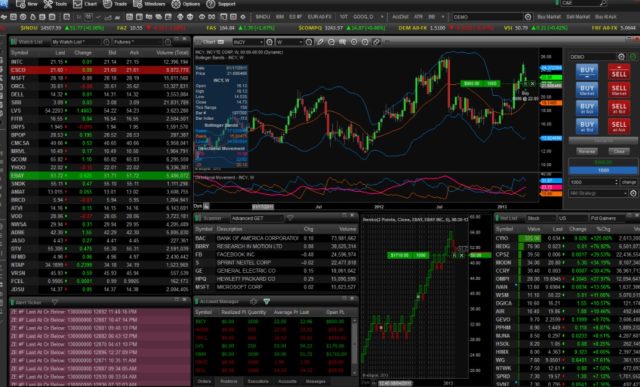Open the Stock dropdown in Hot List

[540, 218]
